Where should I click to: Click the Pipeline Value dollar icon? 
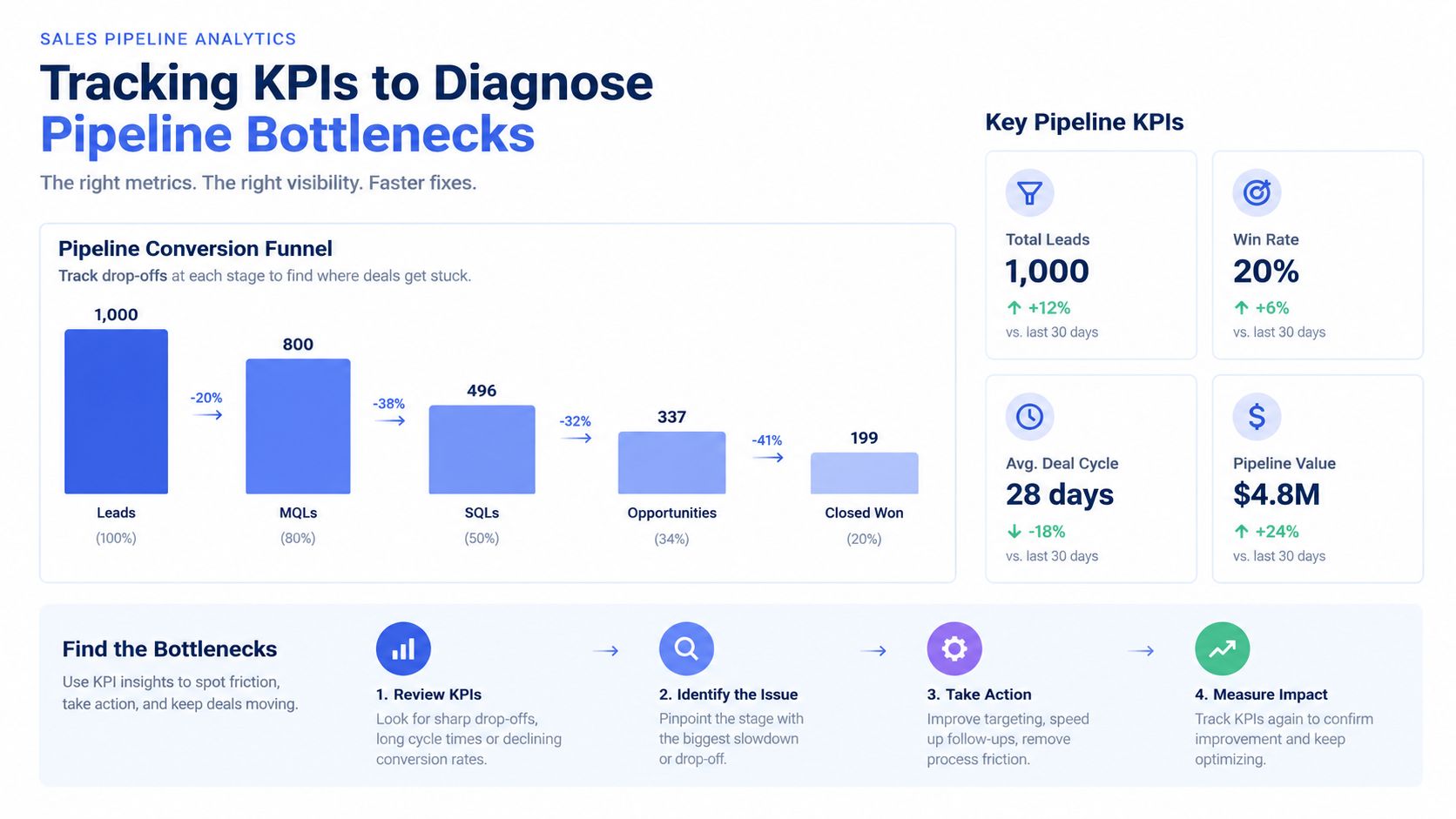pyautogui.click(x=1257, y=416)
